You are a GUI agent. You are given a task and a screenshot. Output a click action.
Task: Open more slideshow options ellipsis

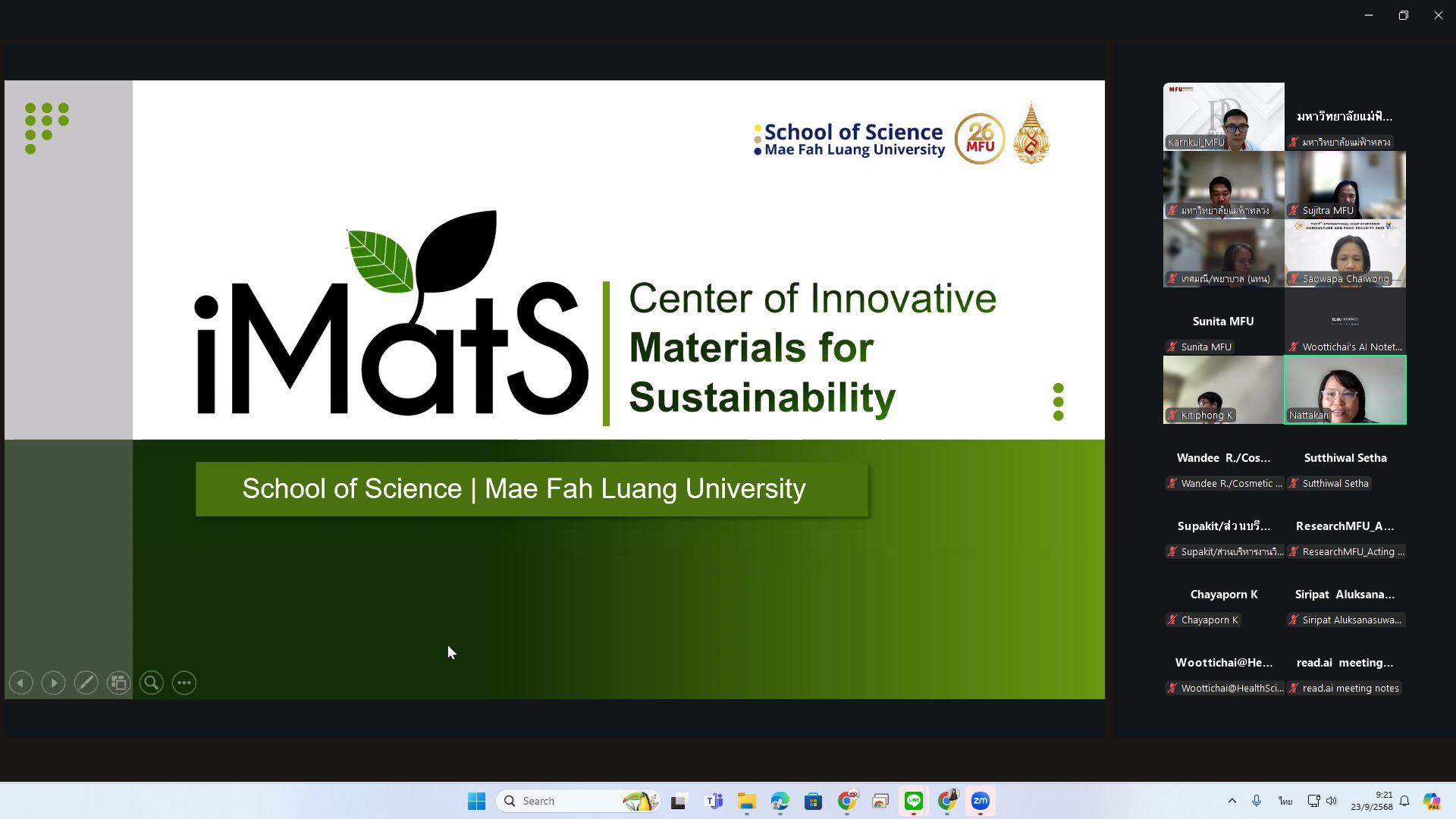coord(184,683)
